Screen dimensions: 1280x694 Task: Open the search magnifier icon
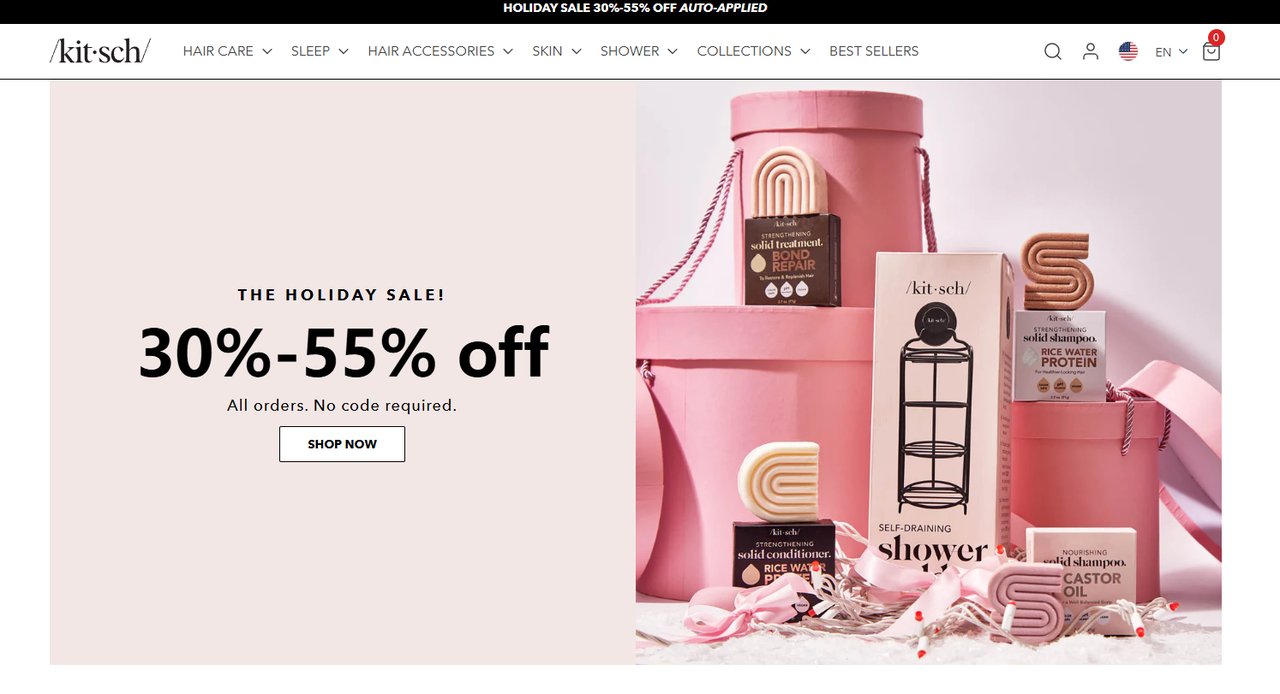click(x=1052, y=51)
